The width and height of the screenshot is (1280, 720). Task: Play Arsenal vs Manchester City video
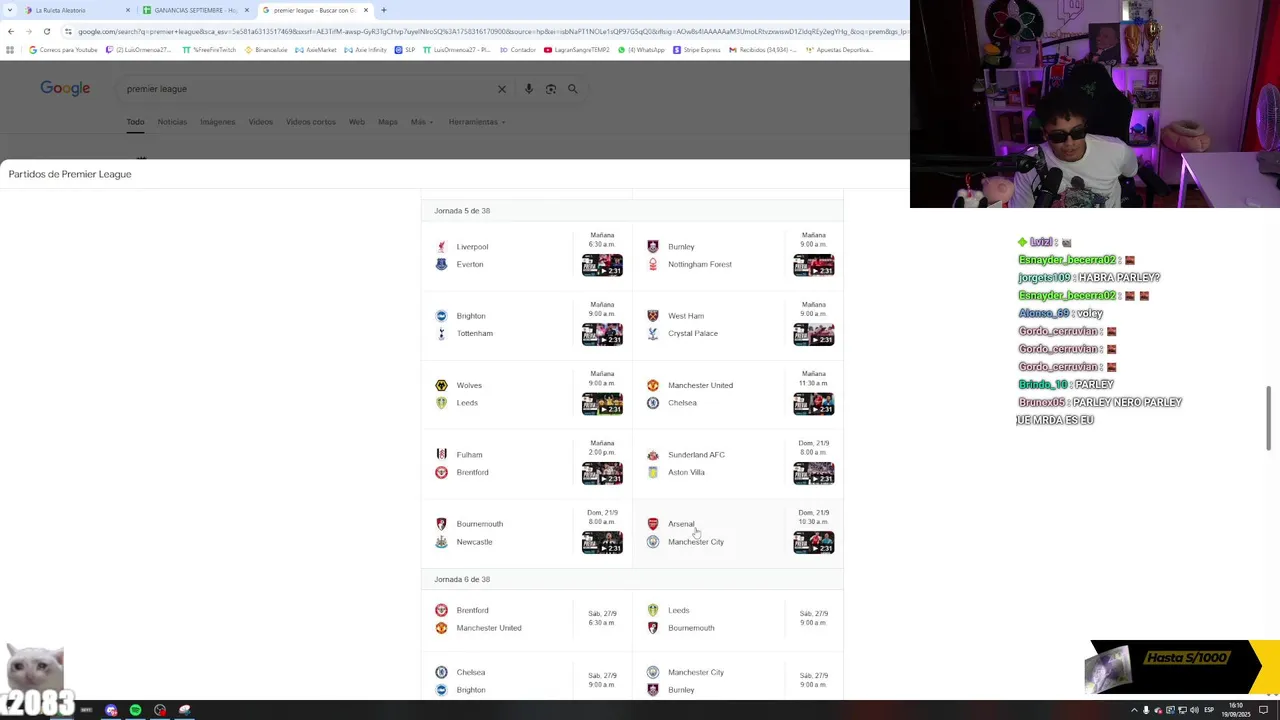[x=814, y=542]
